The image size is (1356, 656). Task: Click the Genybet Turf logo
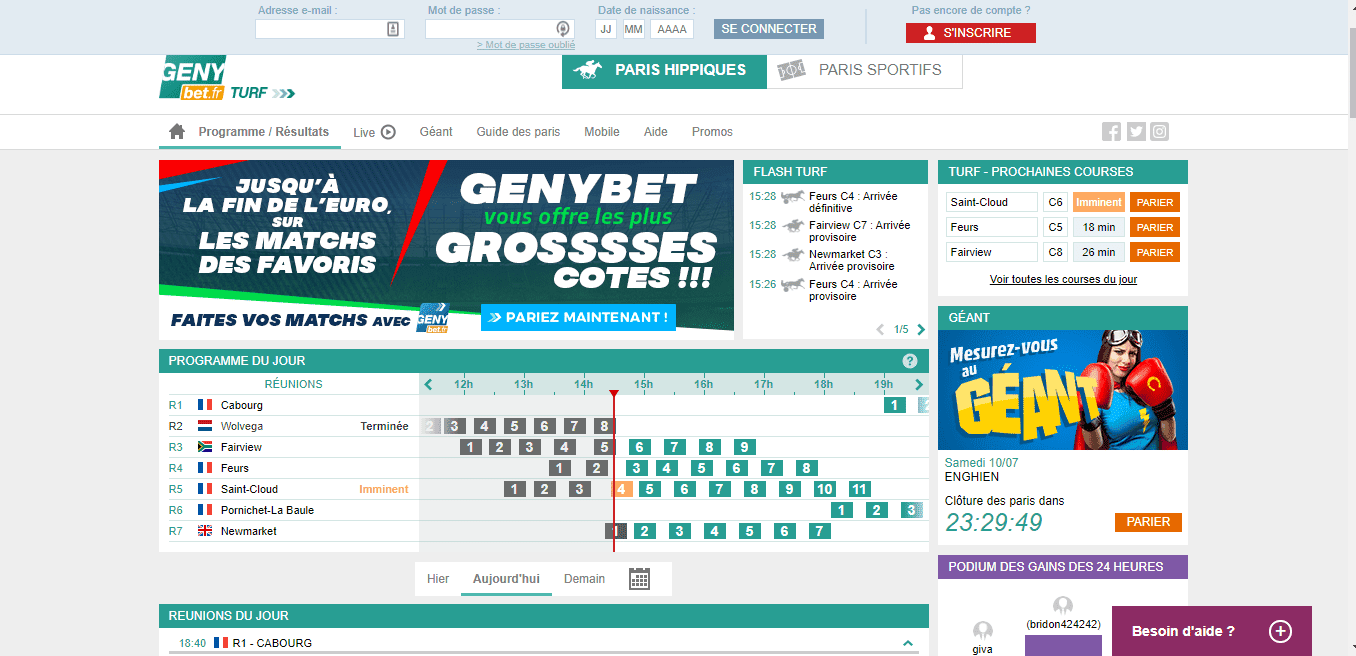227,78
